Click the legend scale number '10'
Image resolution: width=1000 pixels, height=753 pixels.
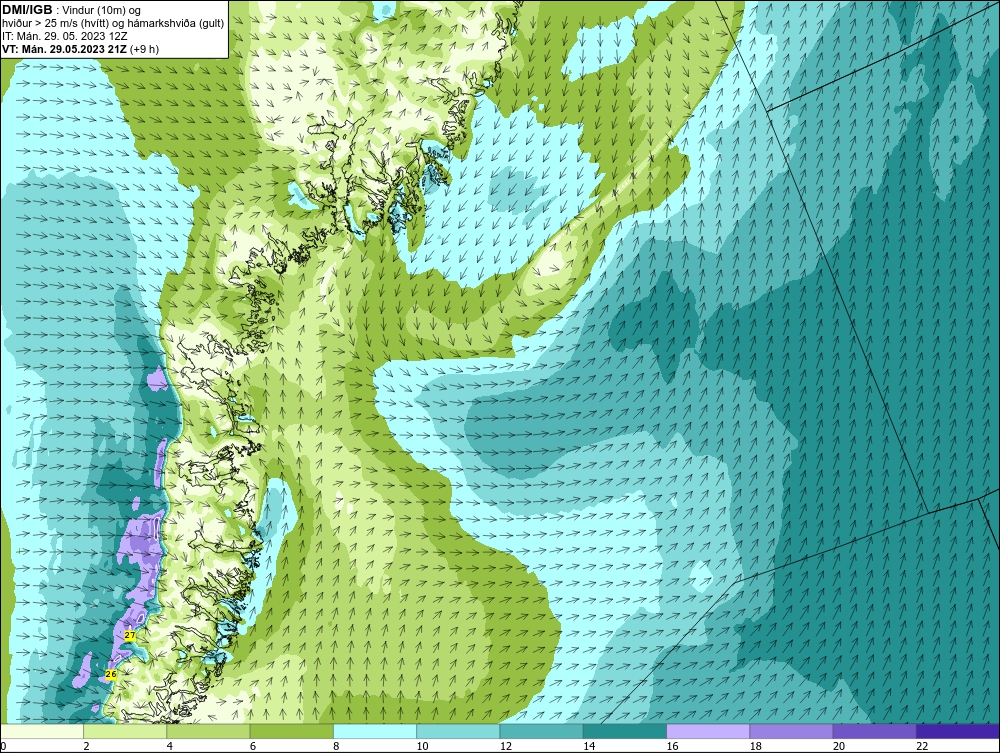[x=422, y=746]
